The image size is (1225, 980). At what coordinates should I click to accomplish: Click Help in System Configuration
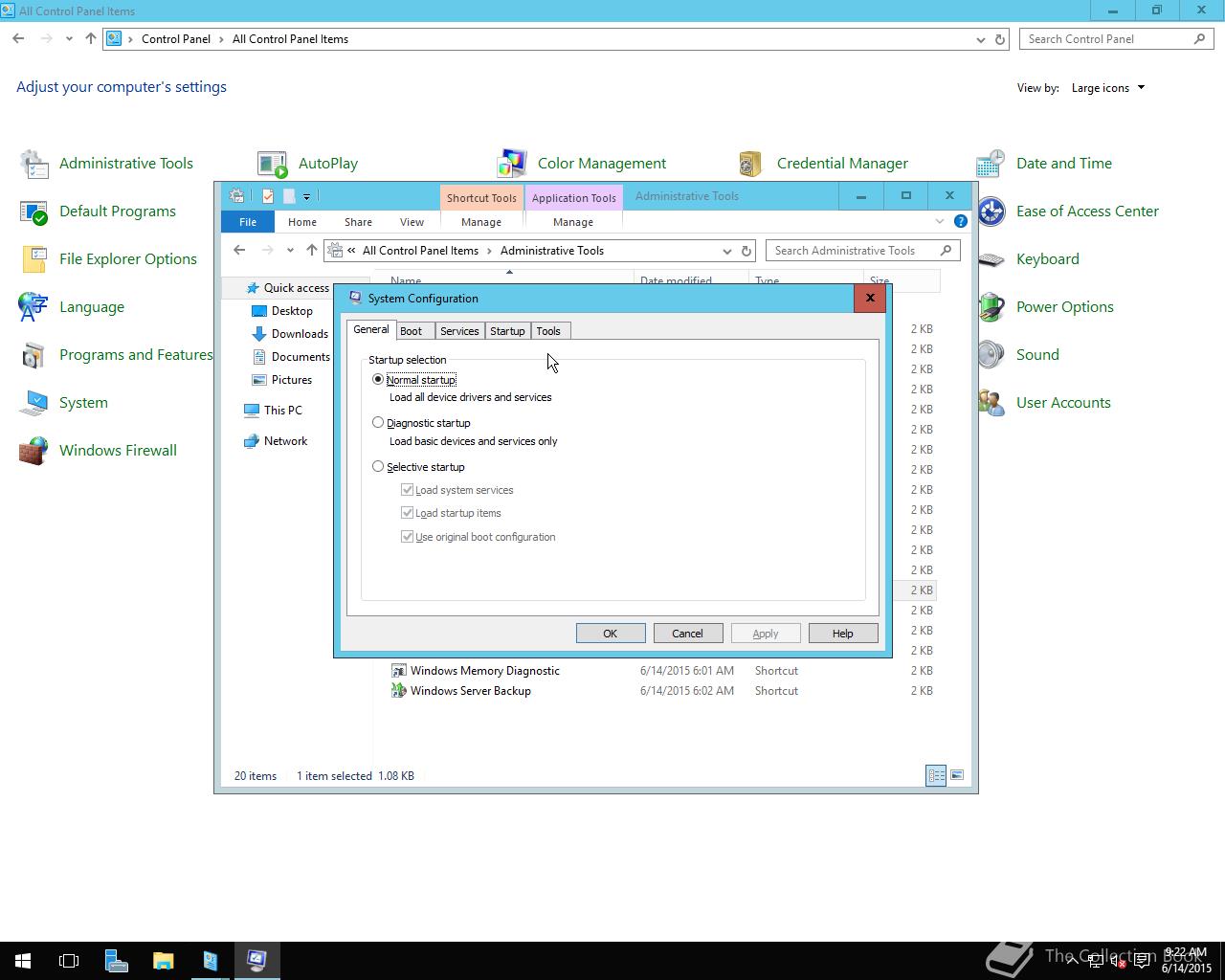click(x=842, y=634)
